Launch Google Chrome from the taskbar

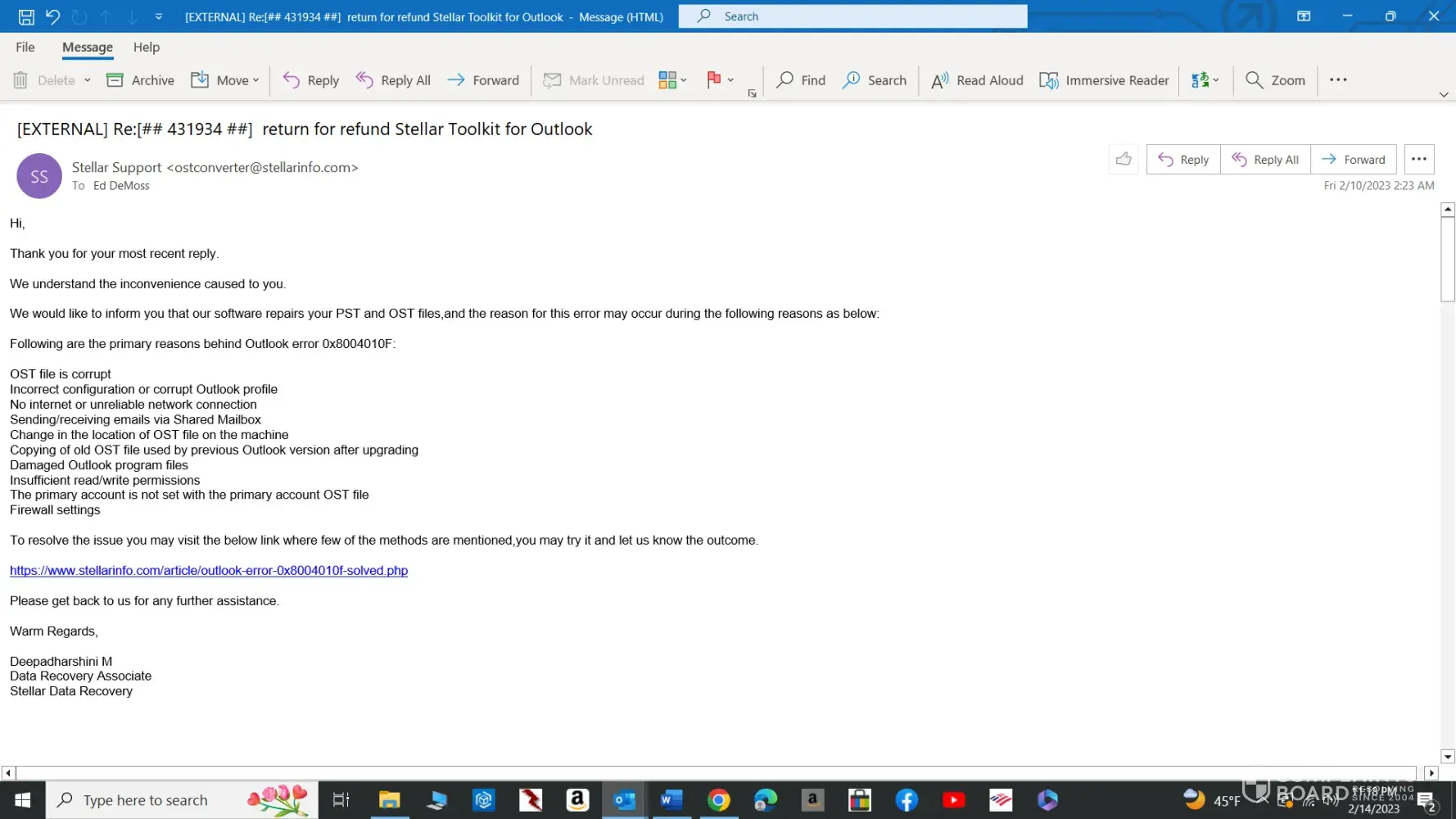pyautogui.click(x=719, y=800)
